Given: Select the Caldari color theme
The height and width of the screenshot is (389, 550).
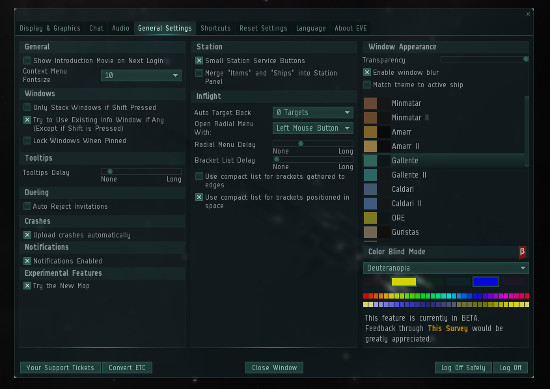Looking at the screenshot, I should [x=444, y=189].
